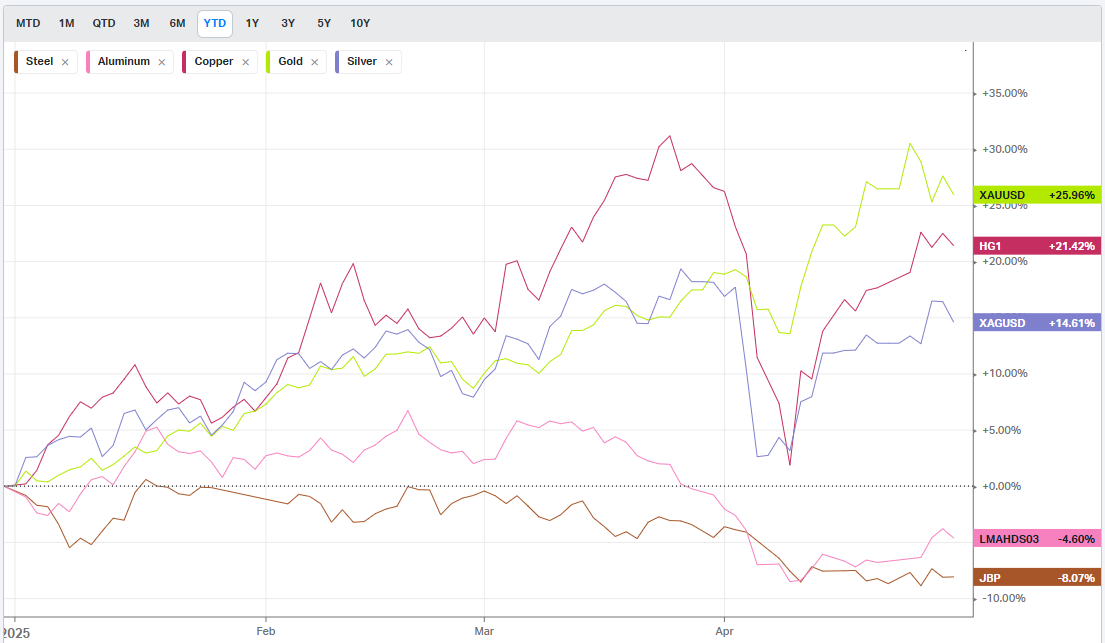Image resolution: width=1105 pixels, height=643 pixels.
Task: Click the +20.00% y-axis label
Action: click(1004, 262)
